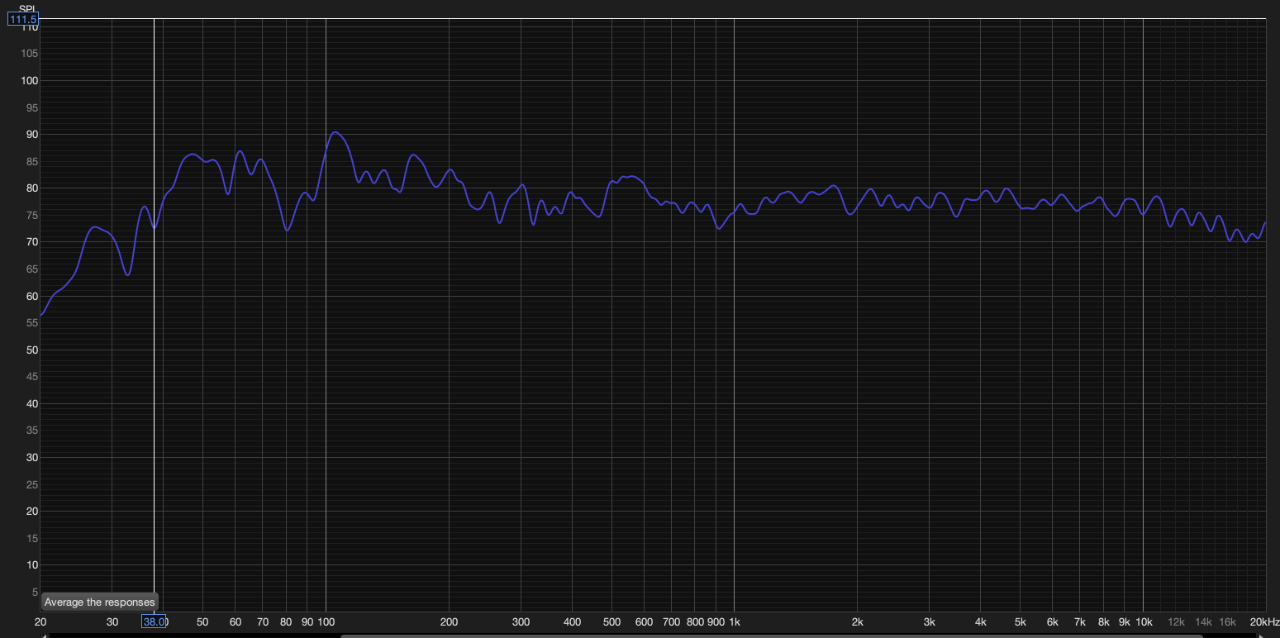Viewport: 1280px width, 638px height.
Task: Click the Average the responses button
Action: (x=99, y=602)
